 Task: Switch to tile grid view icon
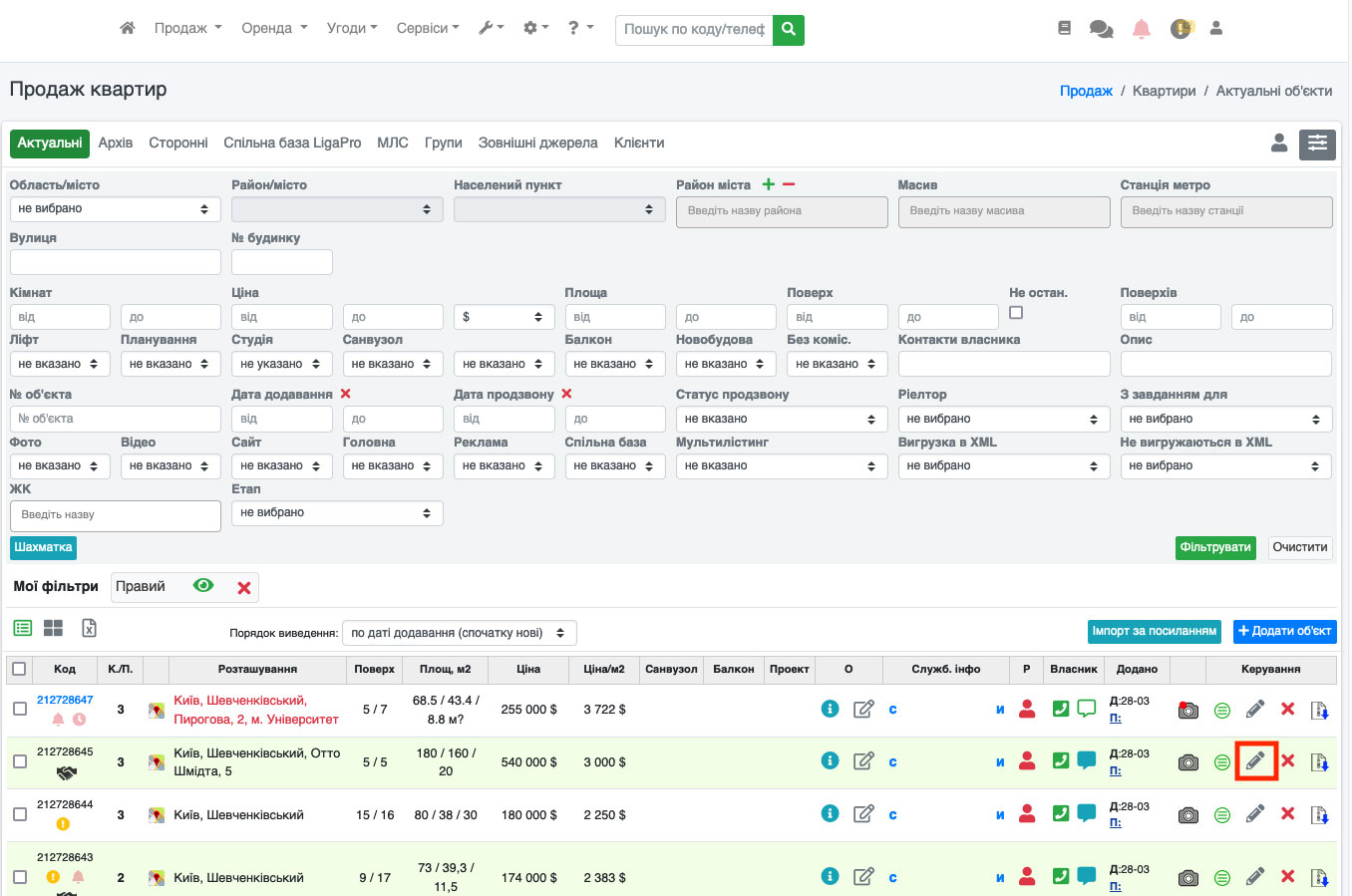point(54,628)
